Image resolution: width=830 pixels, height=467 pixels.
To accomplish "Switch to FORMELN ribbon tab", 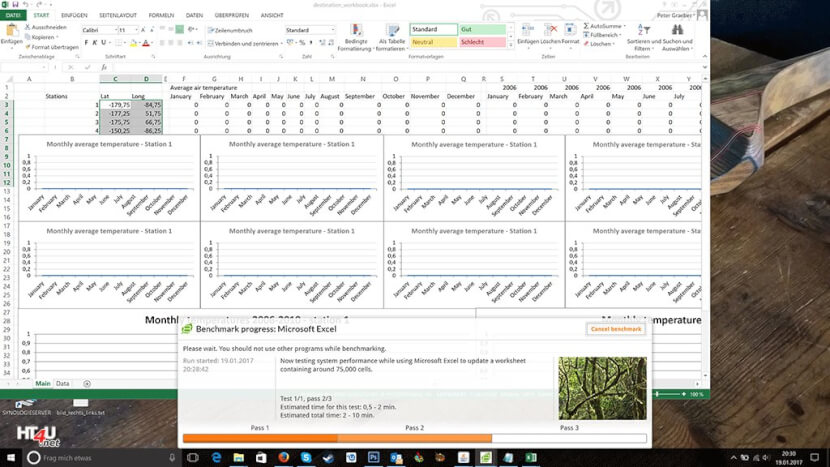I will pos(161,15).
